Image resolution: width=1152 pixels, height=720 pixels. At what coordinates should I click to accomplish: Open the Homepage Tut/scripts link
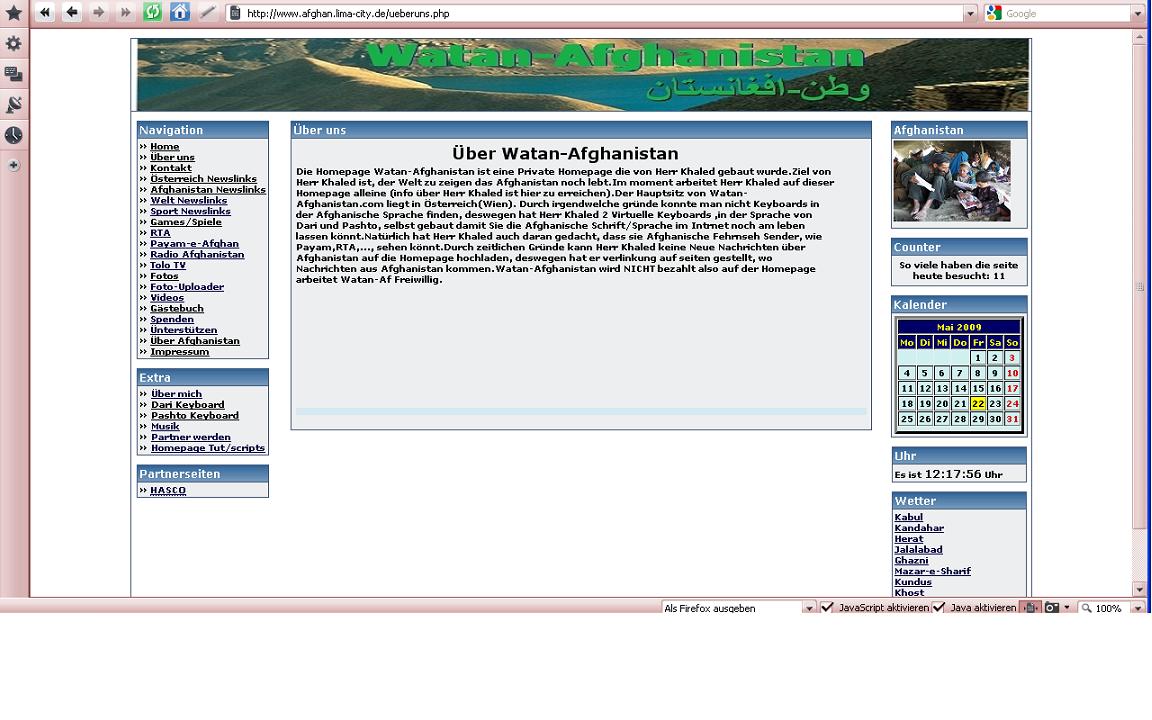[x=208, y=448]
